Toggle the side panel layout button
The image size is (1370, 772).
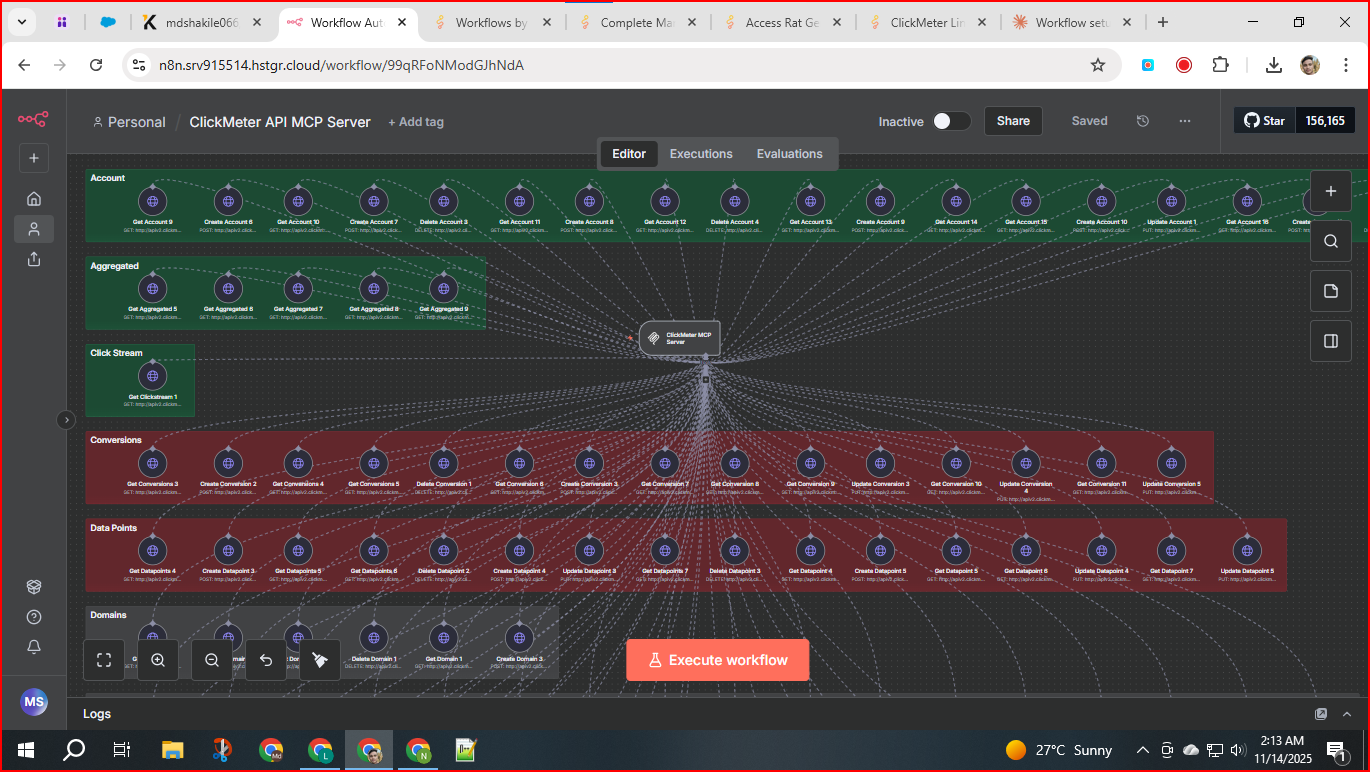coord(1331,341)
